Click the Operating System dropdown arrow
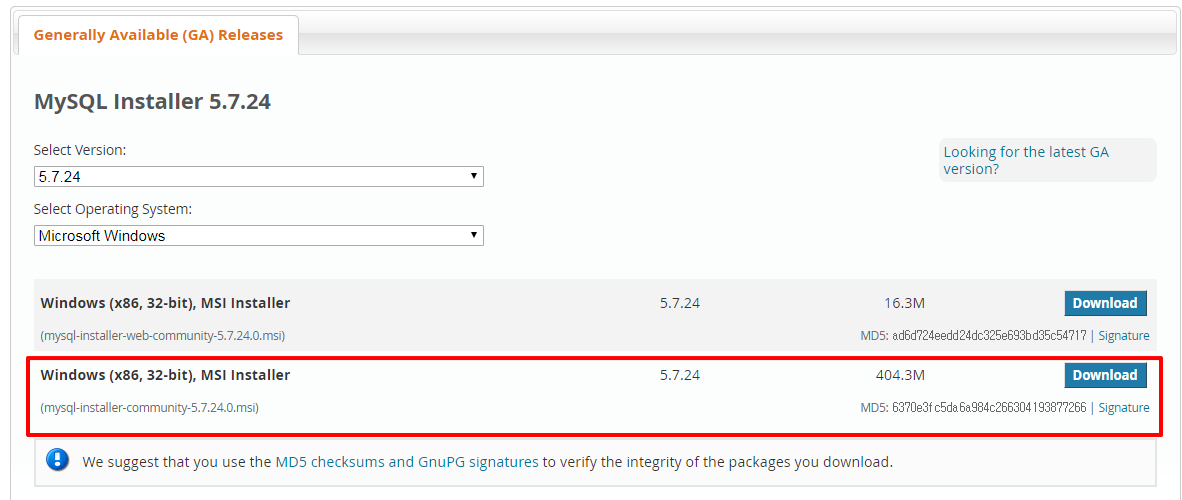The width and height of the screenshot is (1182, 500). [473, 235]
